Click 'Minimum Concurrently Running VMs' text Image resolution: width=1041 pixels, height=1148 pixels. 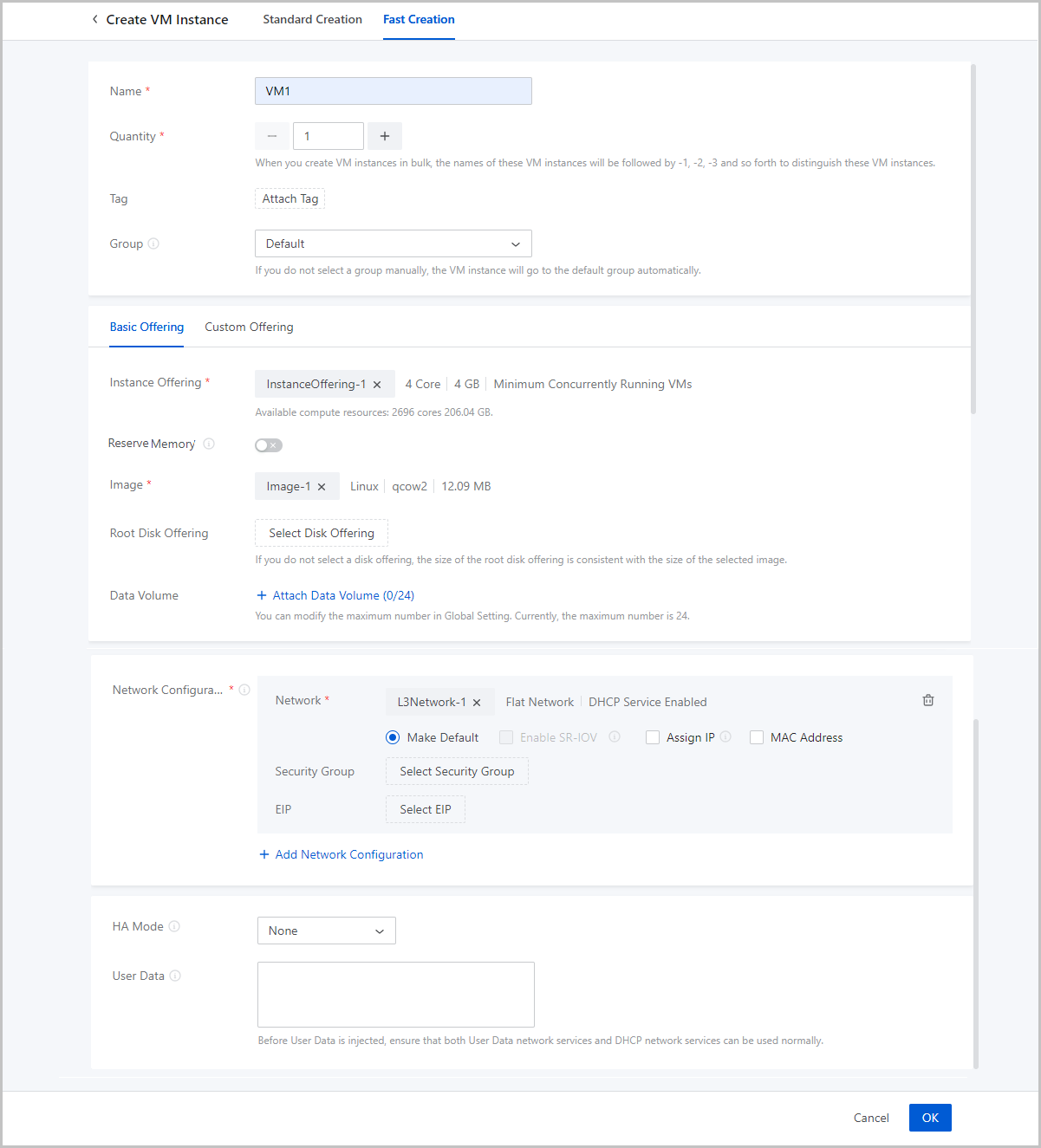pos(593,384)
